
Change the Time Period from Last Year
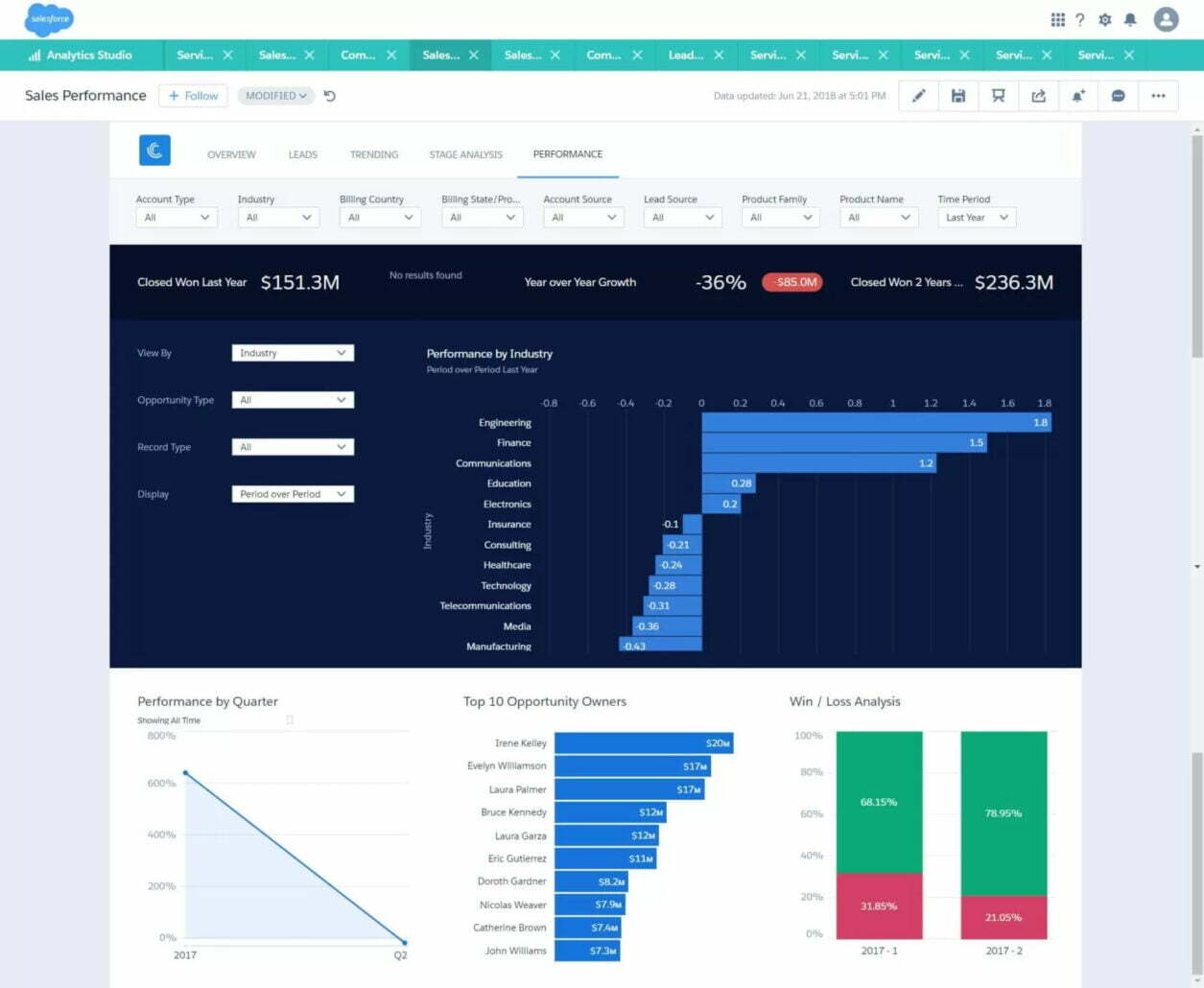point(976,217)
